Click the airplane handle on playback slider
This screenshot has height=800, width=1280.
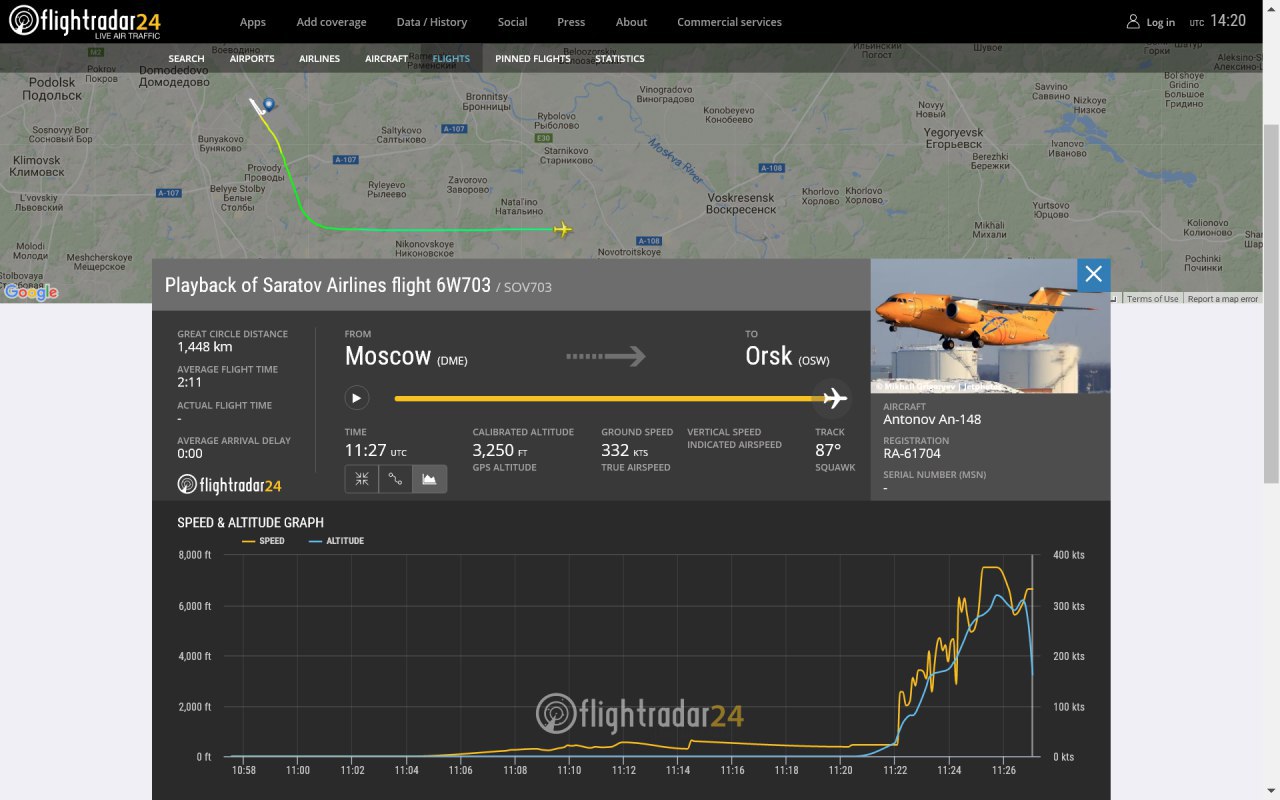pos(832,398)
